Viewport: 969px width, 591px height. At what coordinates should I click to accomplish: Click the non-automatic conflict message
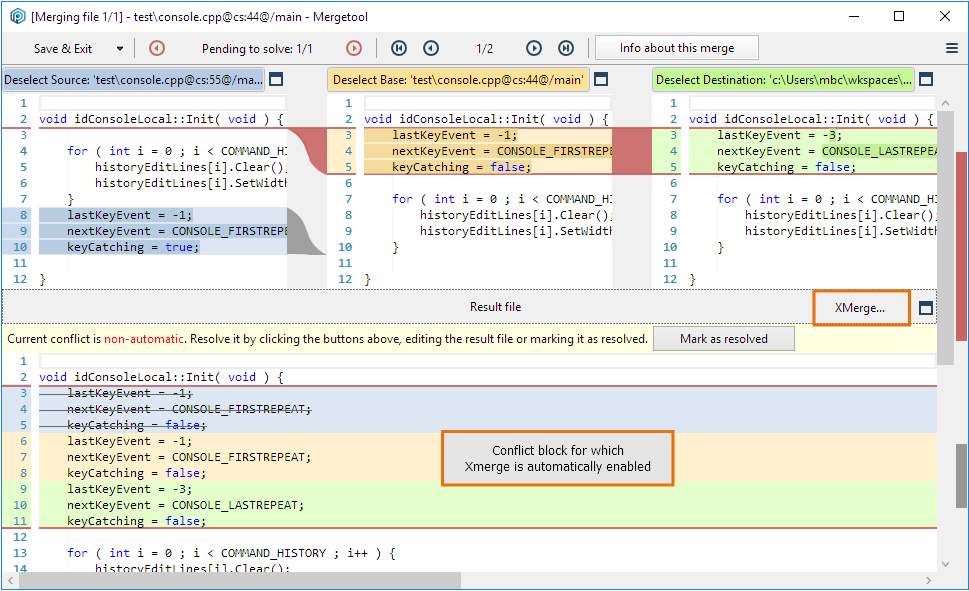click(x=327, y=339)
